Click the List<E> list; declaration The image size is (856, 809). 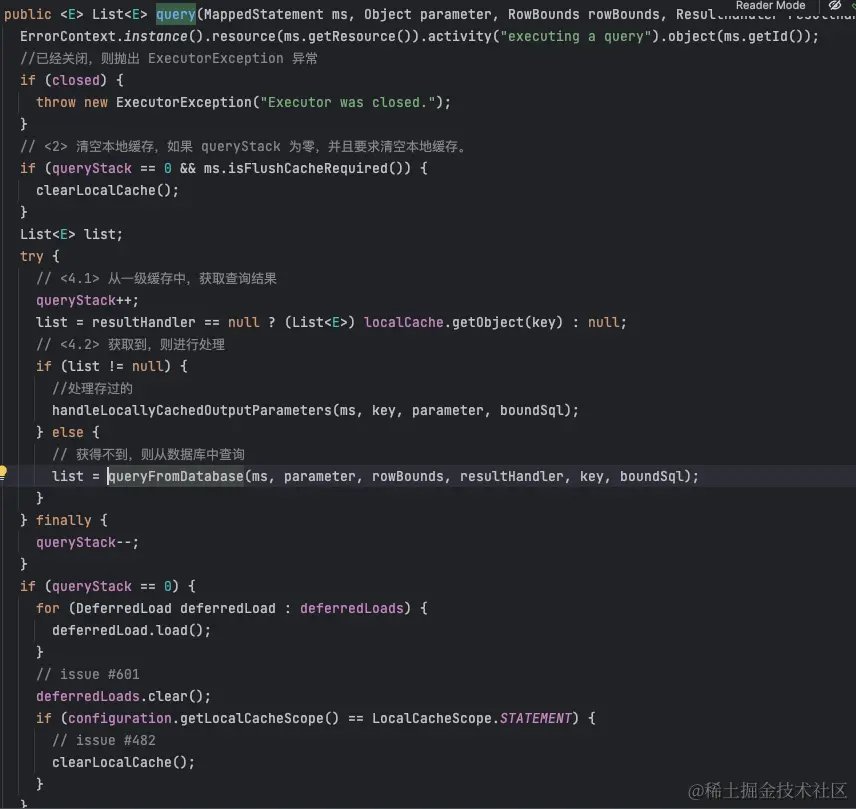pos(72,234)
